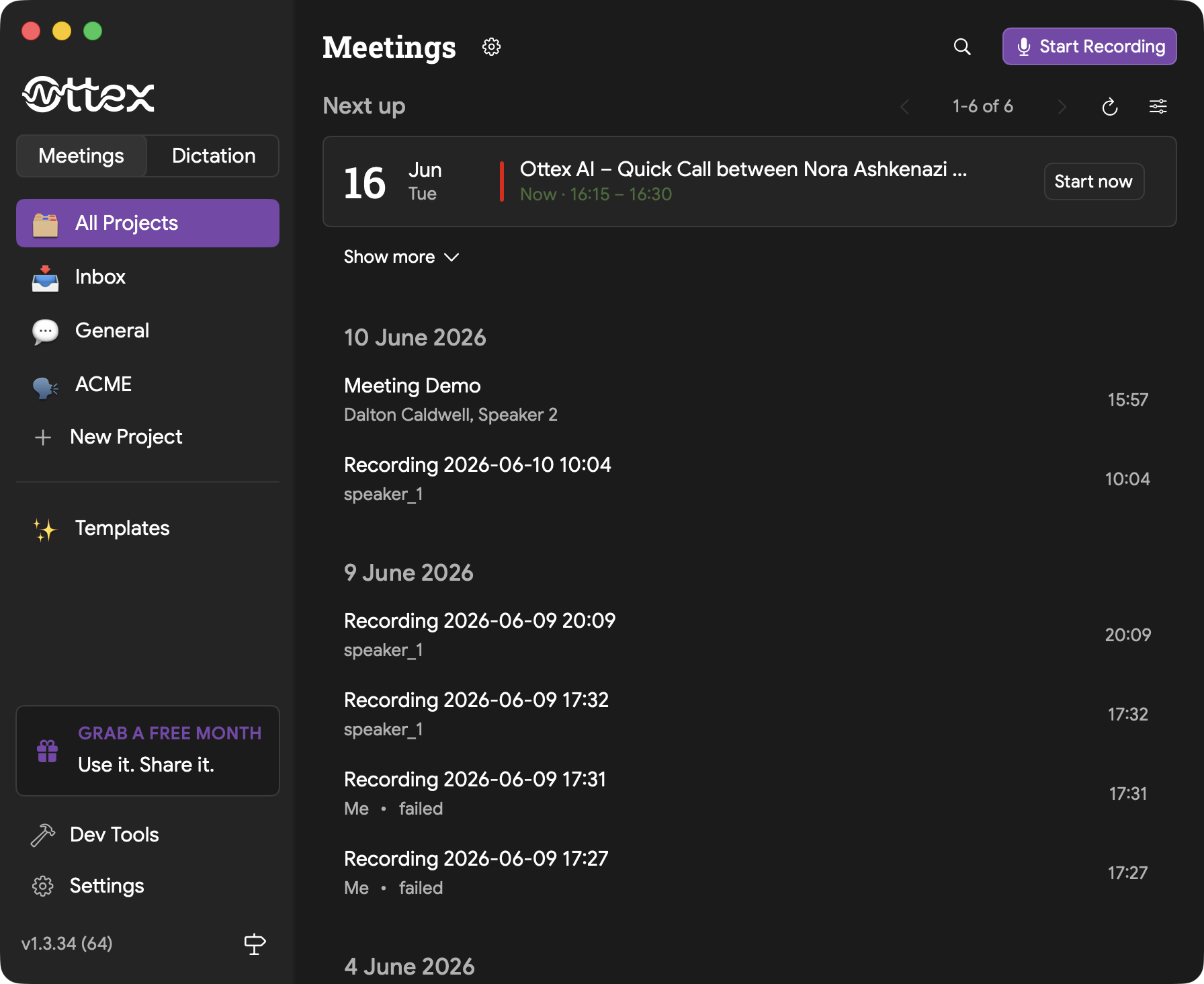The height and width of the screenshot is (984, 1204).
Task: Click the microphone icon in Start Recording
Action: (1023, 46)
